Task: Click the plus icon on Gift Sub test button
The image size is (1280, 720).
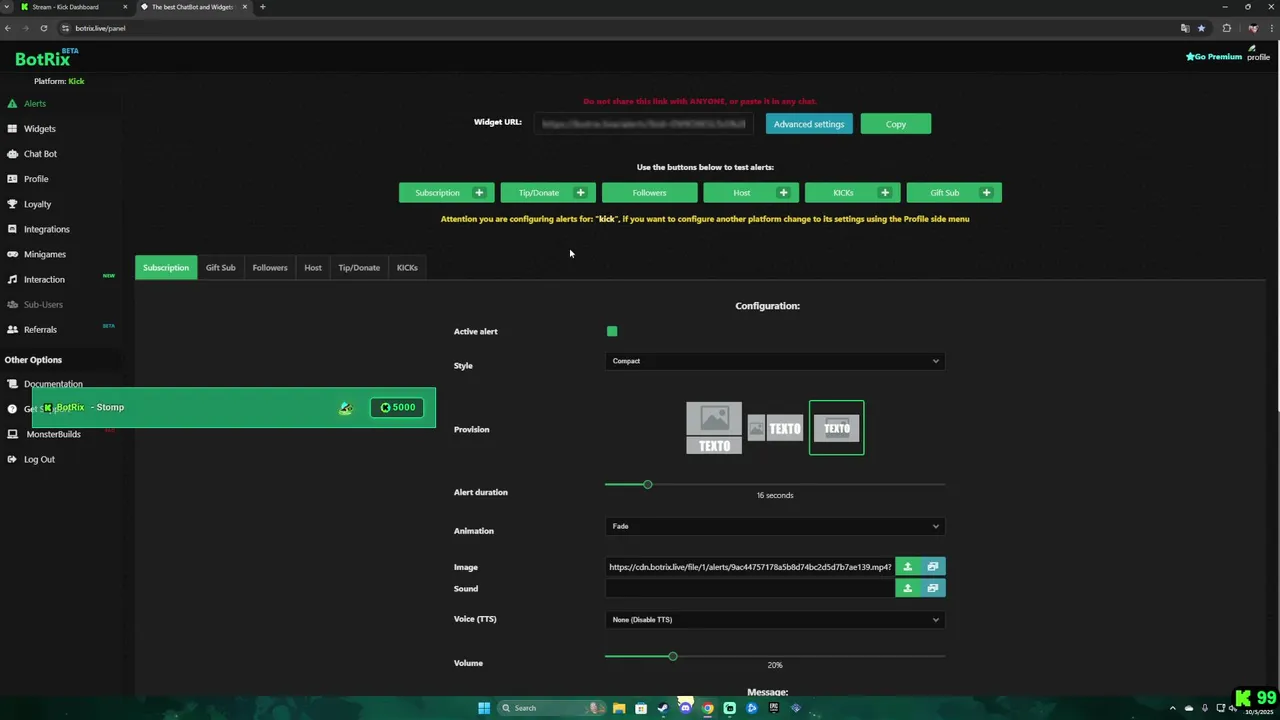Action: 986,193
